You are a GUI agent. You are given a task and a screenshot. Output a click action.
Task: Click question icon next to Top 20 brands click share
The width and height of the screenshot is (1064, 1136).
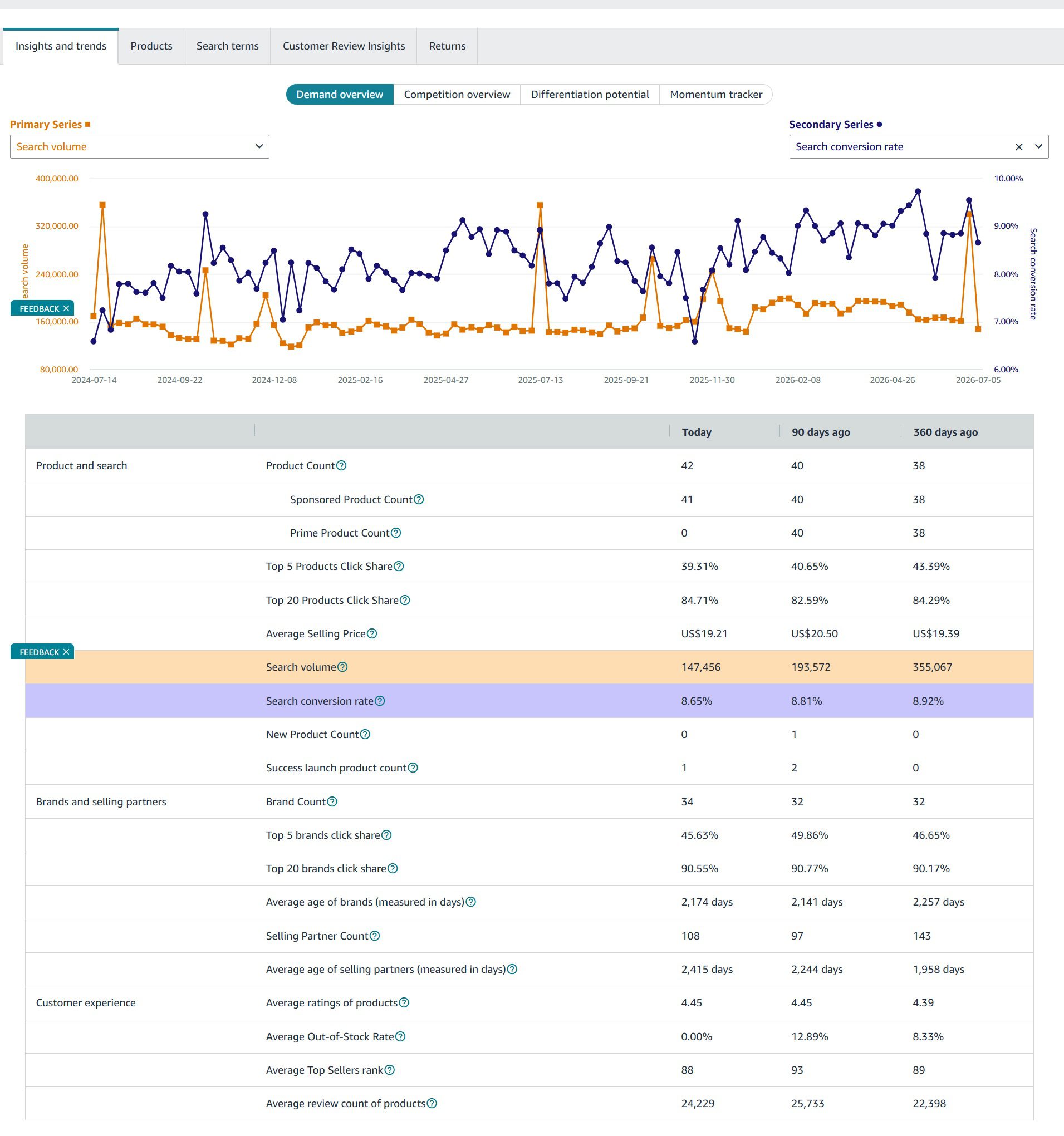click(x=393, y=869)
